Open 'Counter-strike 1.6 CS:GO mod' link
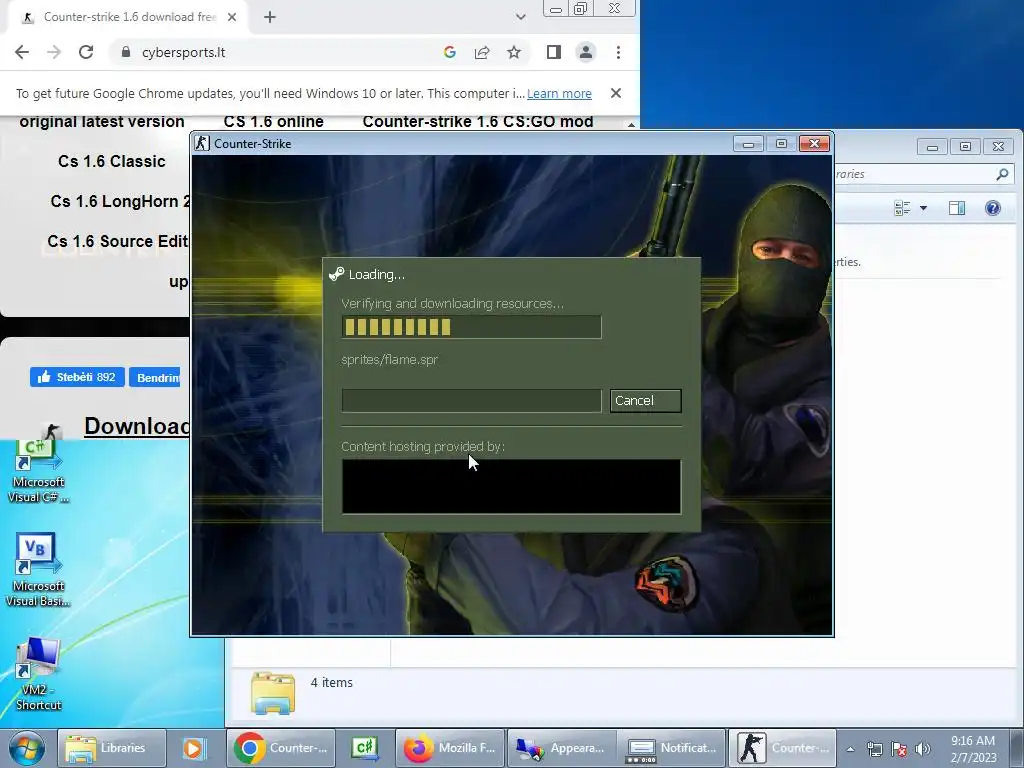The height and width of the screenshot is (768, 1024). [x=478, y=121]
